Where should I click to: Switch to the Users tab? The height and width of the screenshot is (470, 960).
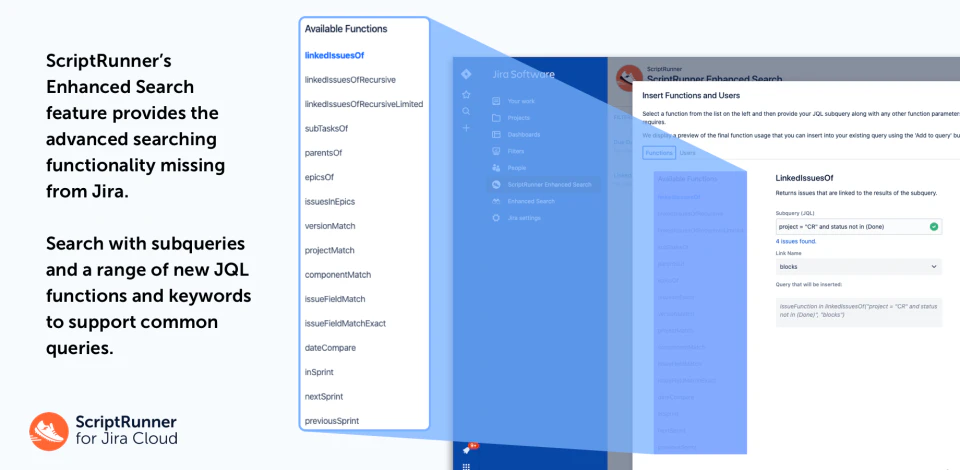tap(688, 153)
